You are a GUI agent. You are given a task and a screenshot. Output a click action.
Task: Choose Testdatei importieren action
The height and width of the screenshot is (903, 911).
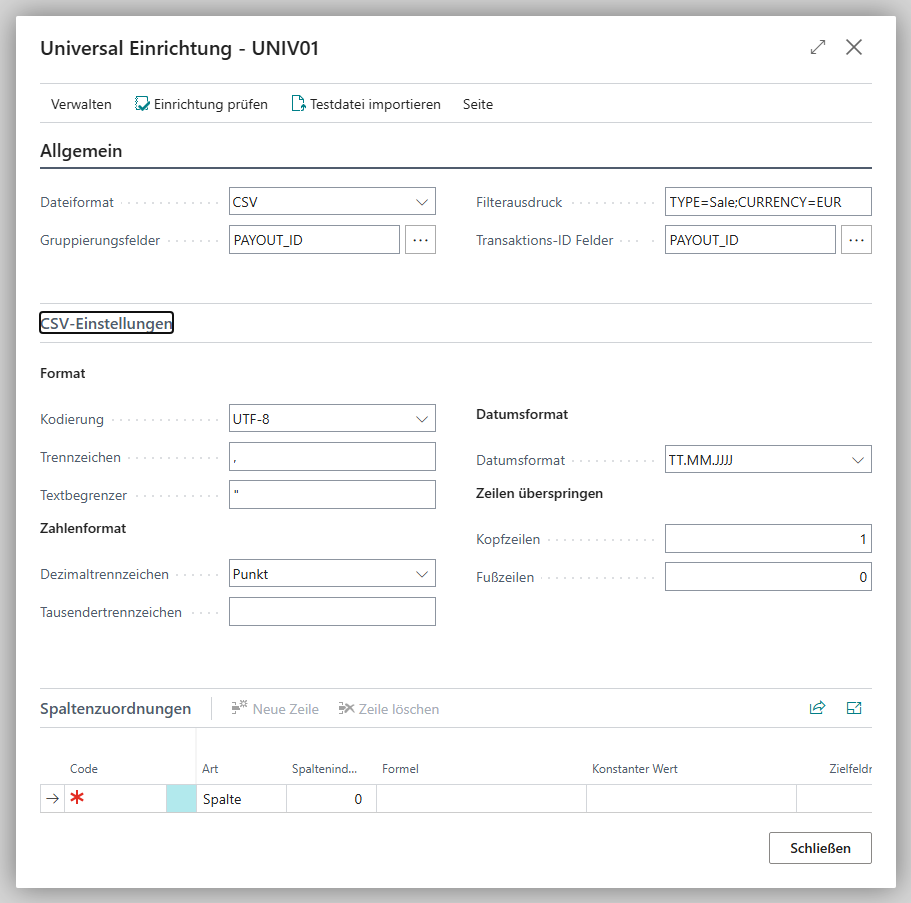click(366, 104)
